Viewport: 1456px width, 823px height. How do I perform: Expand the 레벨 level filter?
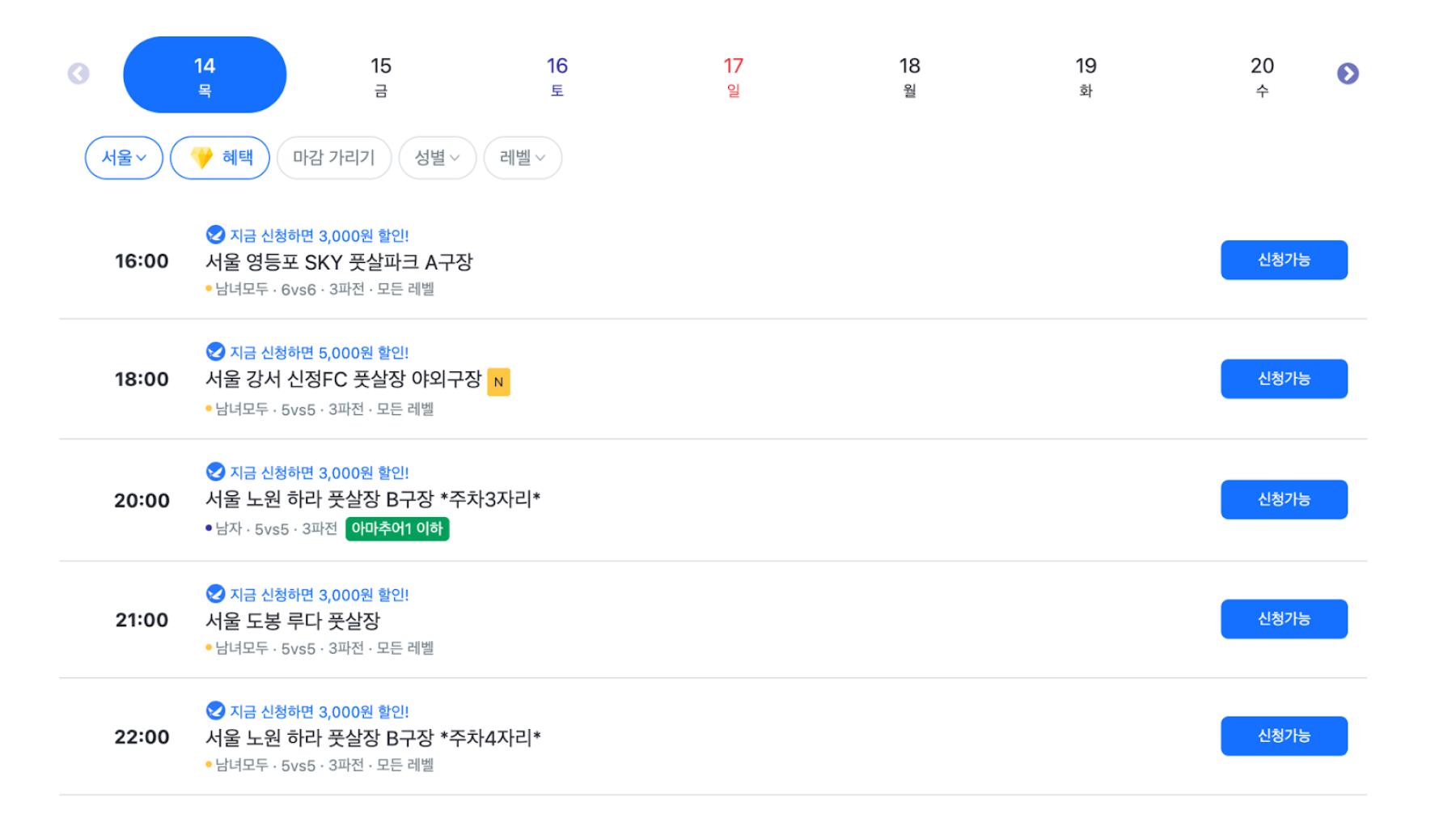tap(523, 158)
